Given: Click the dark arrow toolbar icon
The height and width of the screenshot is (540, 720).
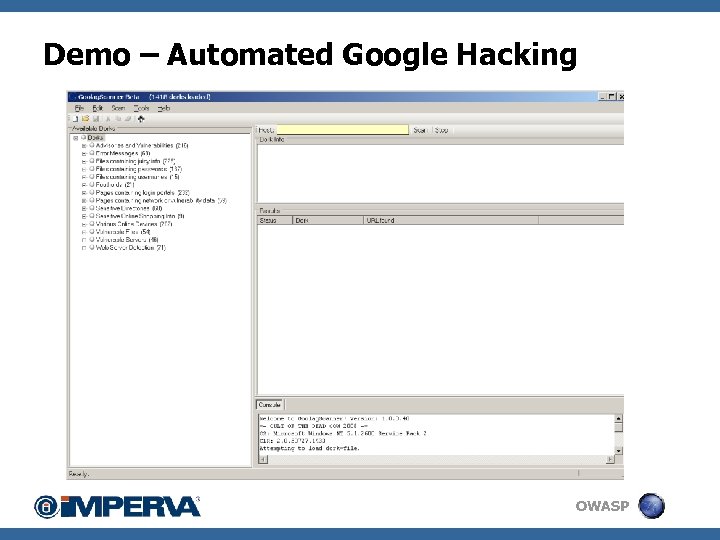Looking at the screenshot, I should coord(141,119).
